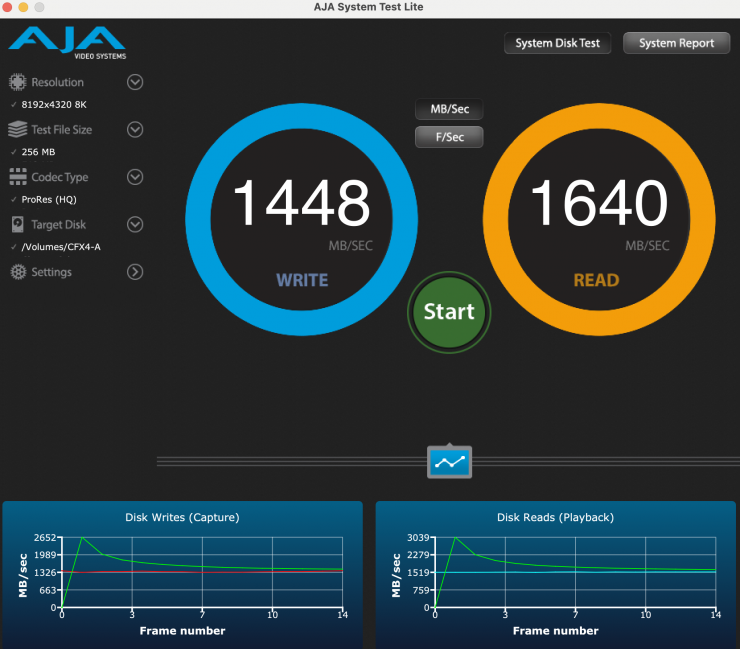Click the Target Disk drive icon
The width and height of the screenshot is (740, 649).
pos(17,225)
